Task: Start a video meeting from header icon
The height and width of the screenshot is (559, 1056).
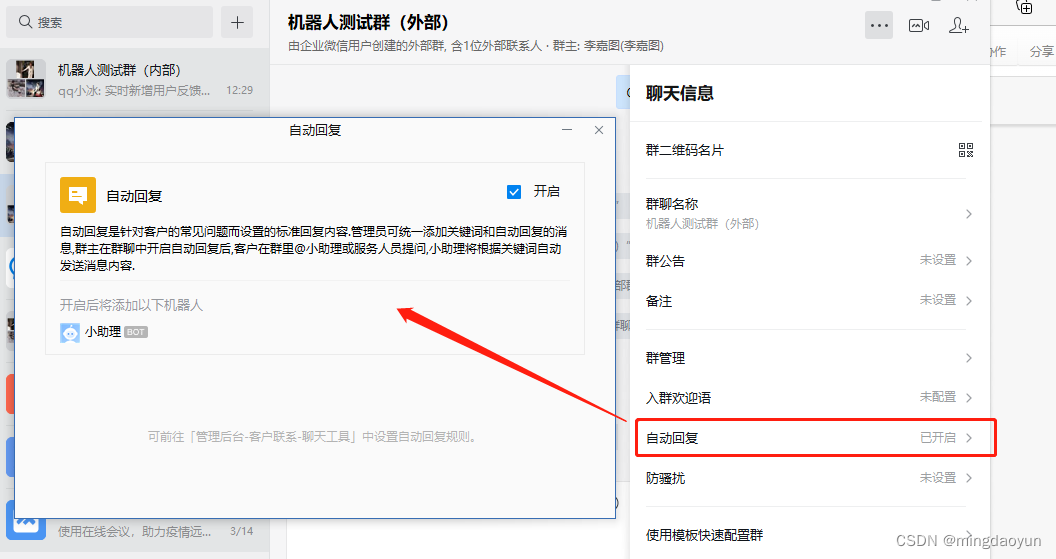Action: click(x=919, y=26)
